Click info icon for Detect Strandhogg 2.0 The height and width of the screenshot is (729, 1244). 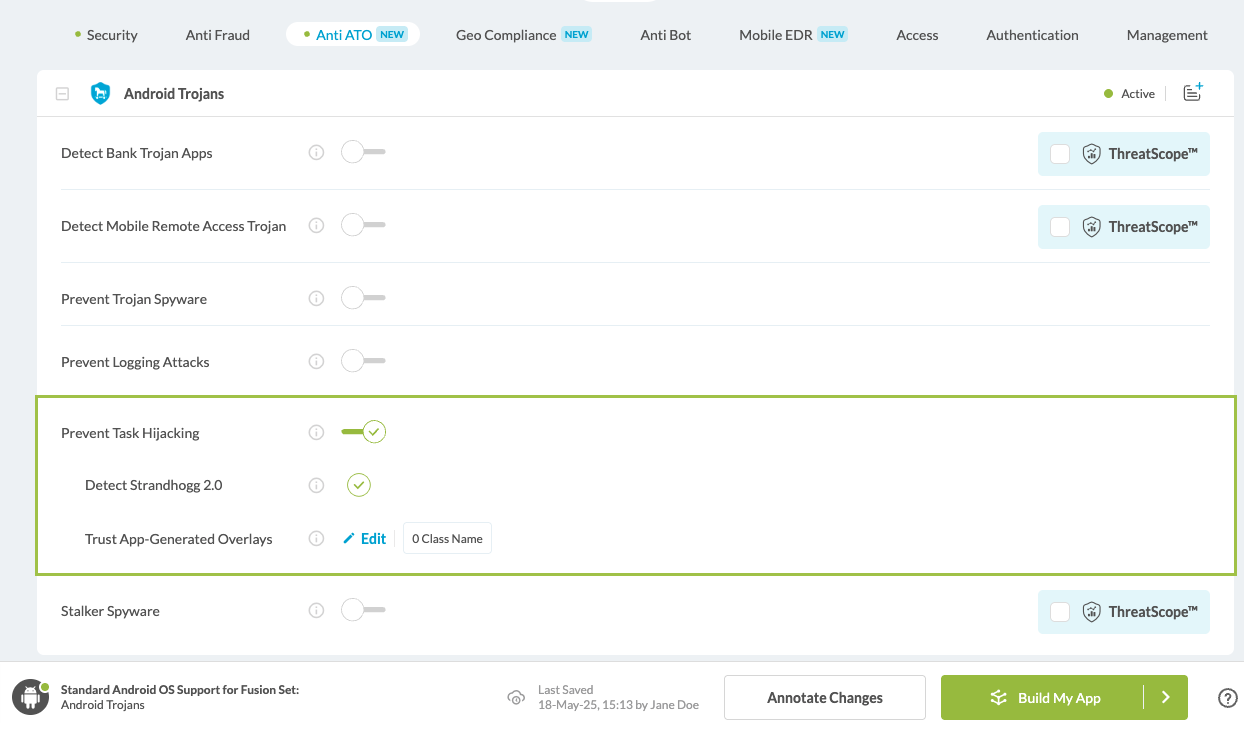tap(316, 485)
